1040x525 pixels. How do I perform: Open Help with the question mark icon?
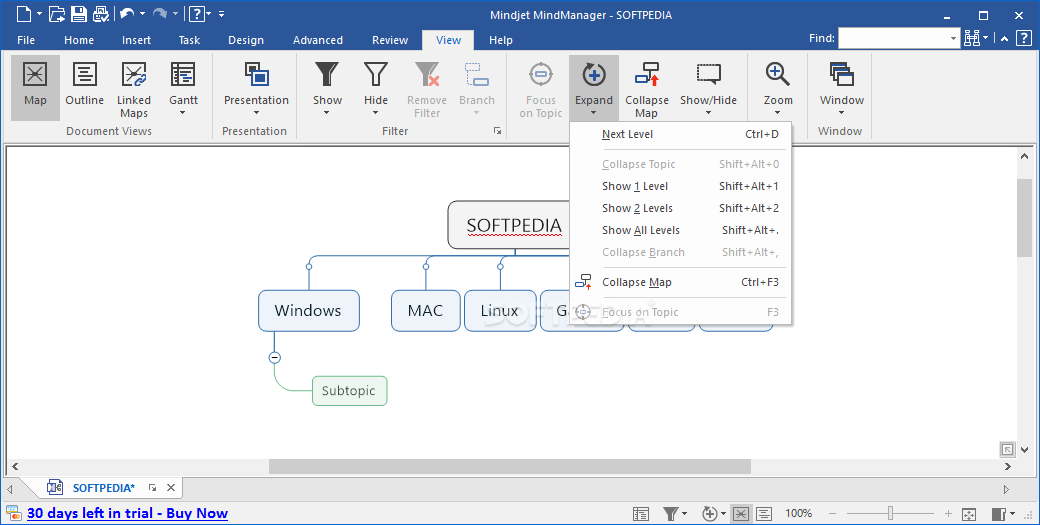1022,38
